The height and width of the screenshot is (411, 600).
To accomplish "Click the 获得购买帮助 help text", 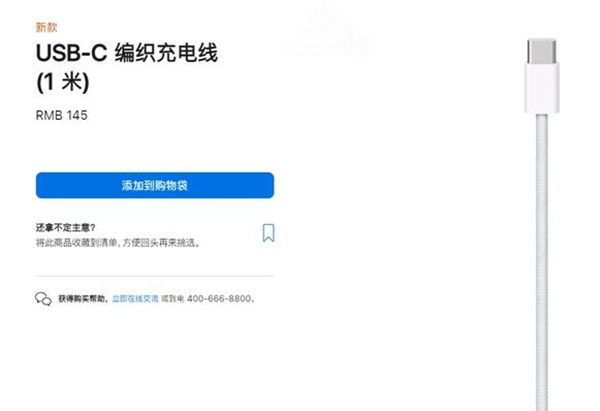I will coord(82,298).
